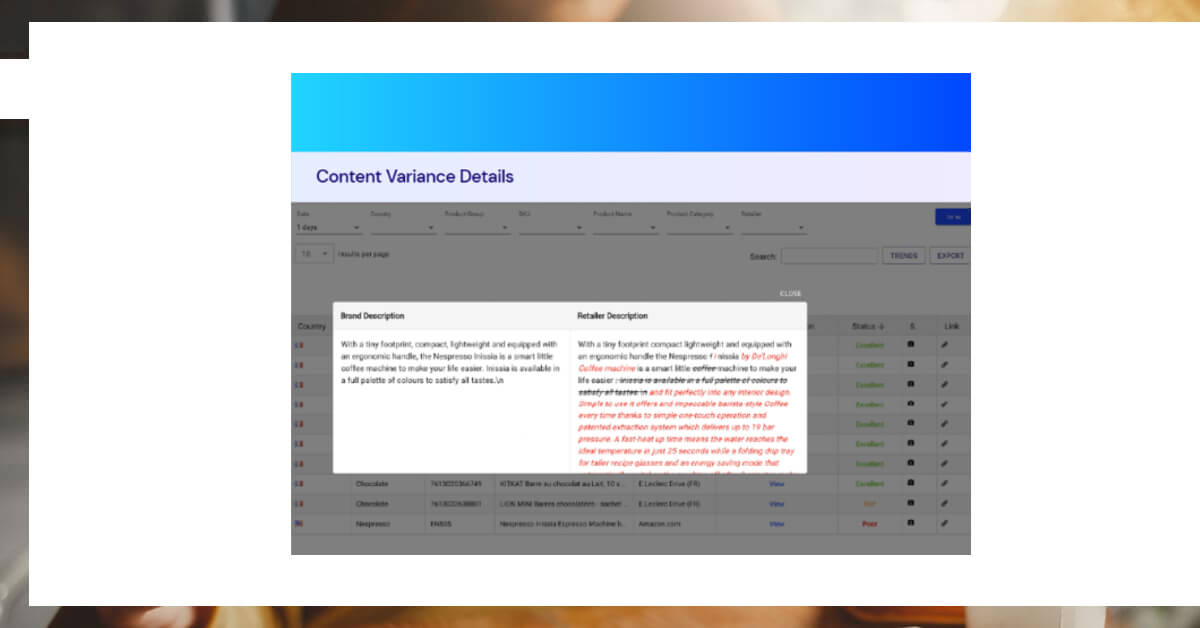Open the Date dropdown showing 1 days

pyautogui.click(x=328, y=228)
